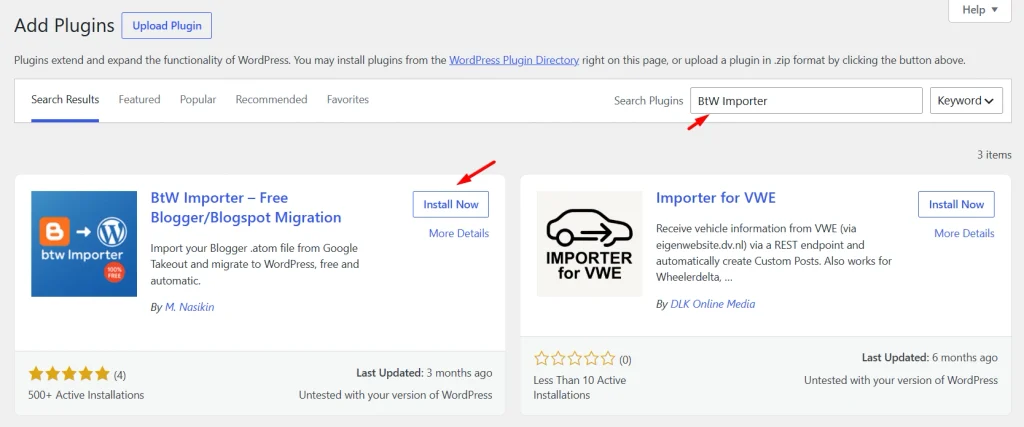Image resolution: width=1024 pixels, height=427 pixels.
Task: Click 'Less Than 10 Active Installations' text
Action: pos(580,387)
